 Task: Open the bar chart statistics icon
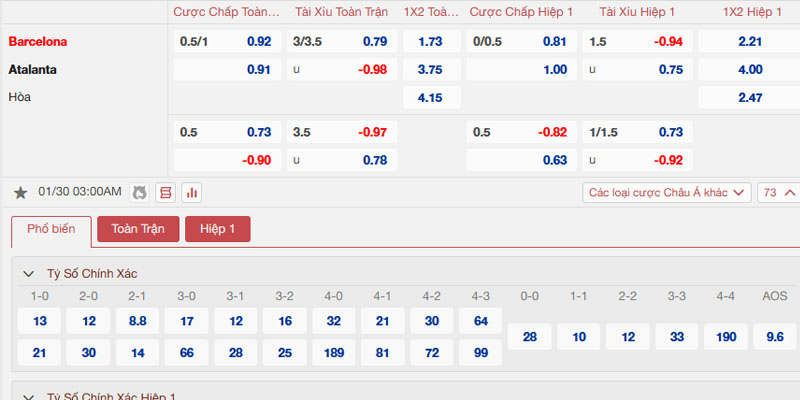pyautogui.click(x=192, y=193)
